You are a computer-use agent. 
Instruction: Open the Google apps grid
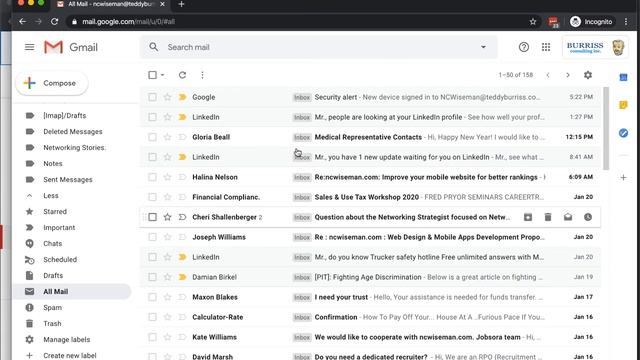[x=546, y=47]
